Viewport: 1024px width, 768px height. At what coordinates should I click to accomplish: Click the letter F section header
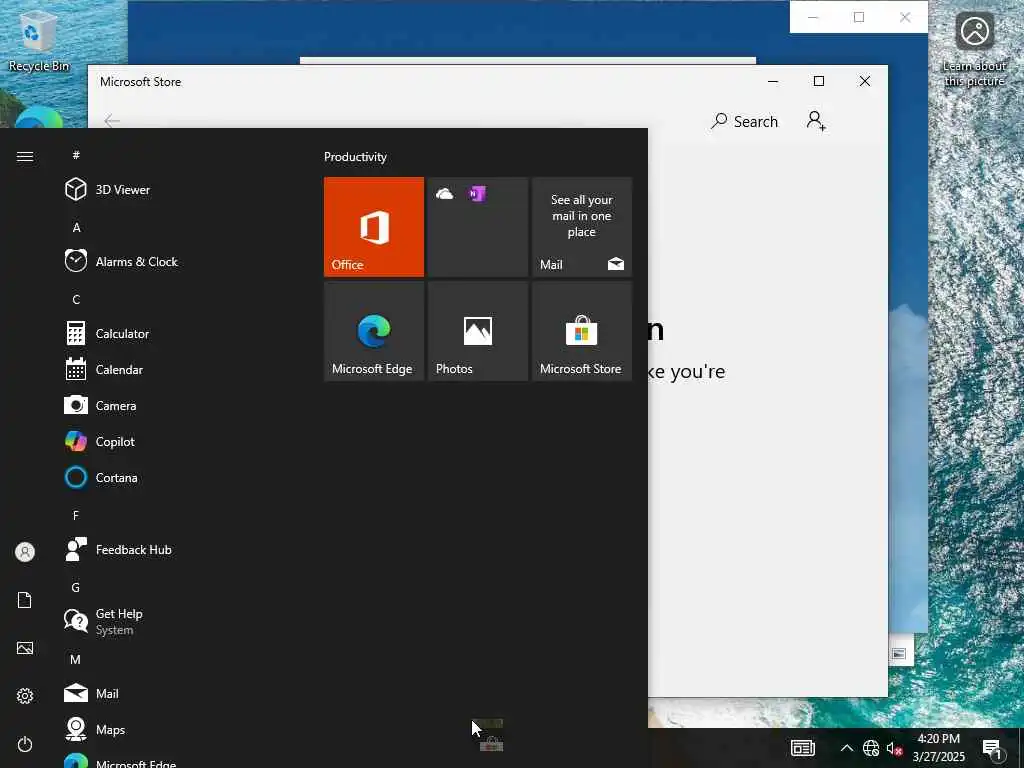tap(76, 515)
